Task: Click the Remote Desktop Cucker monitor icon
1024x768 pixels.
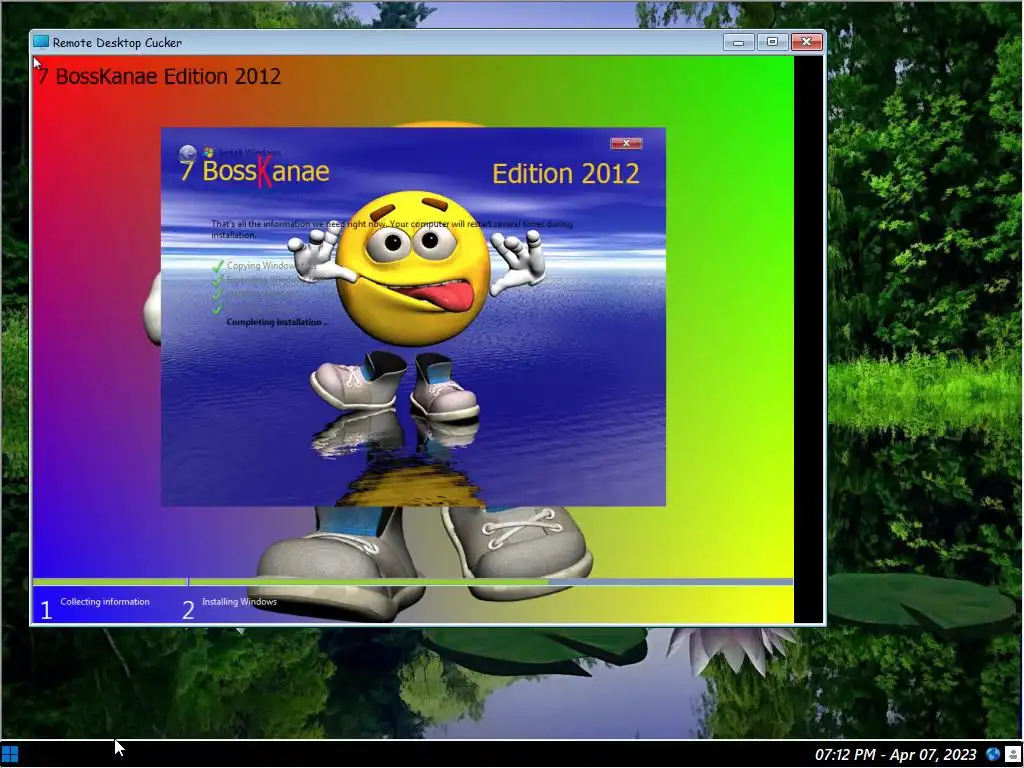Action: pos(40,42)
